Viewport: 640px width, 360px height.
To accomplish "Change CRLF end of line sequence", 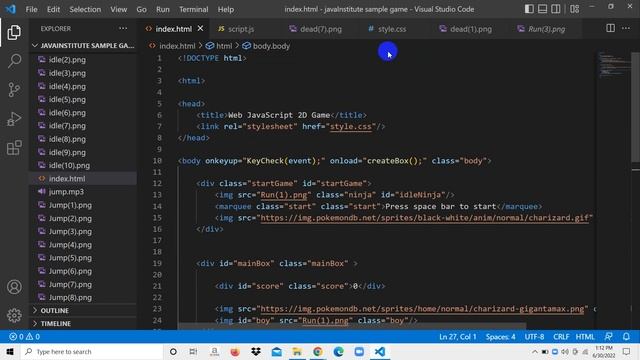I will click(561, 337).
